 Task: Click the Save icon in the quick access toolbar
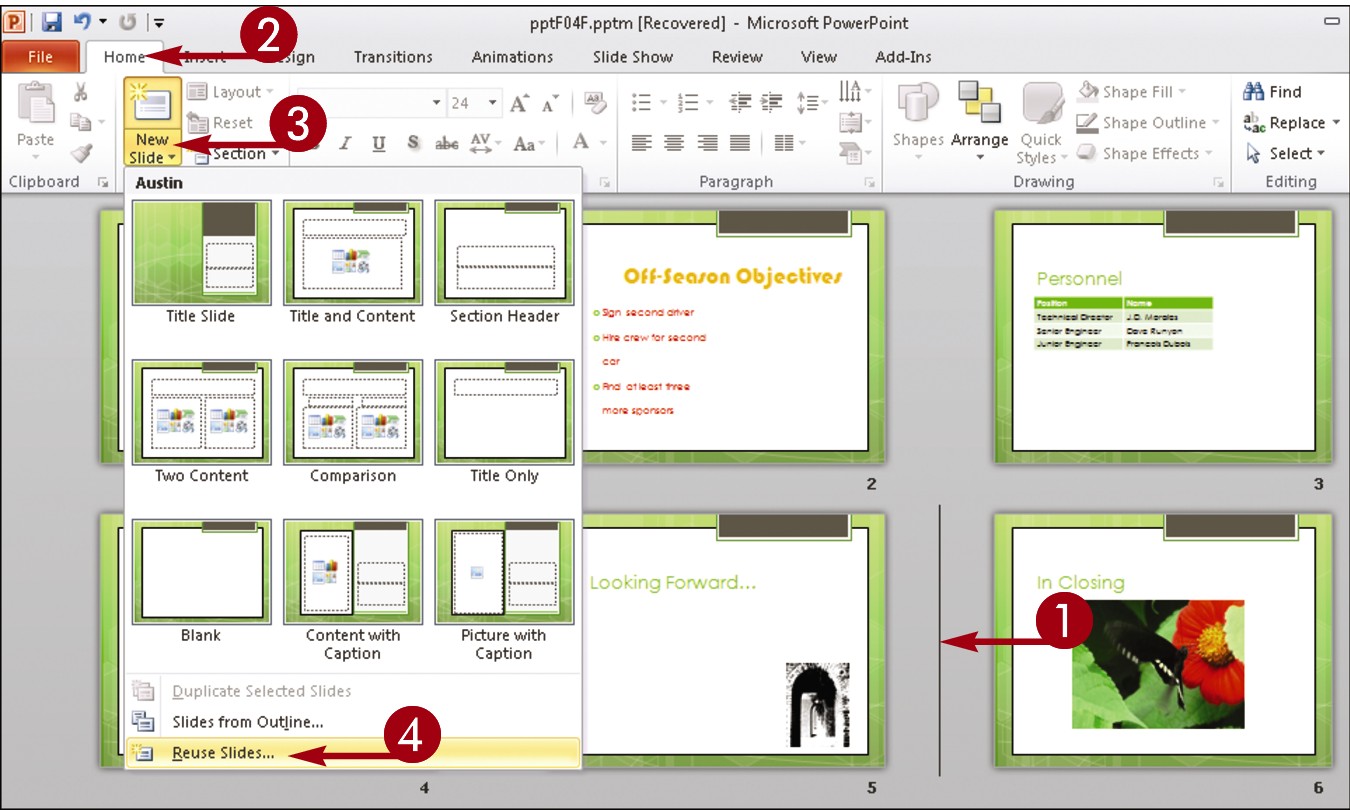point(52,22)
